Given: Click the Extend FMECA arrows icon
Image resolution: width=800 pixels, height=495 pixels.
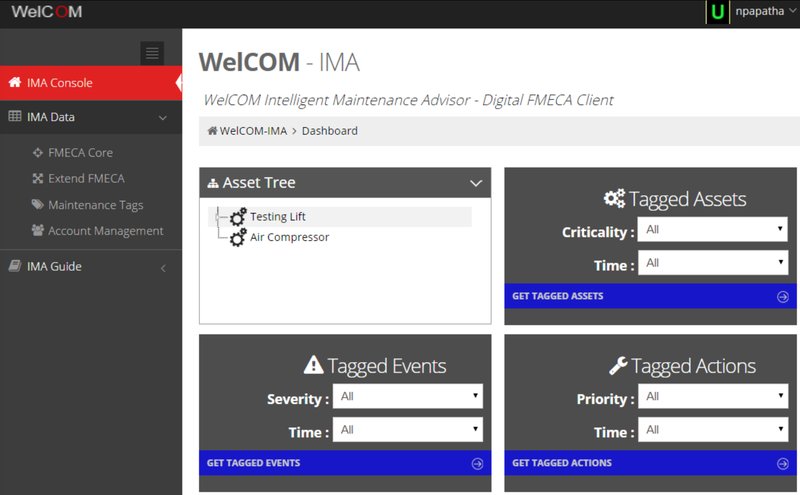Looking at the screenshot, I should tap(38, 178).
